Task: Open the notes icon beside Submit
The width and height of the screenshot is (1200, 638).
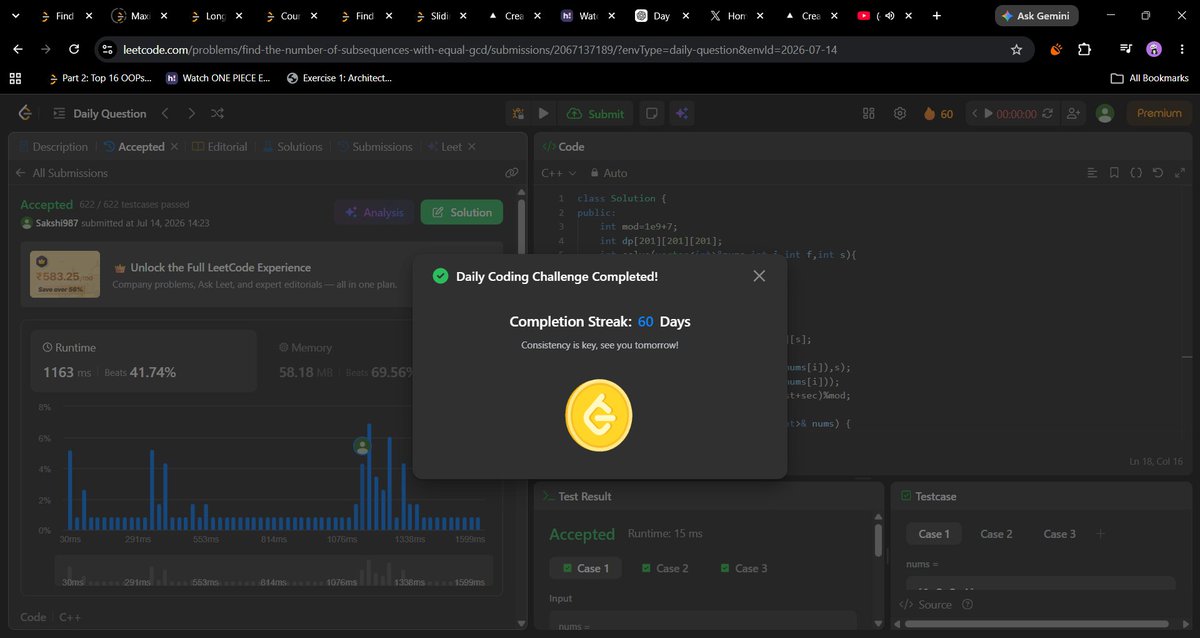Action: tap(650, 114)
